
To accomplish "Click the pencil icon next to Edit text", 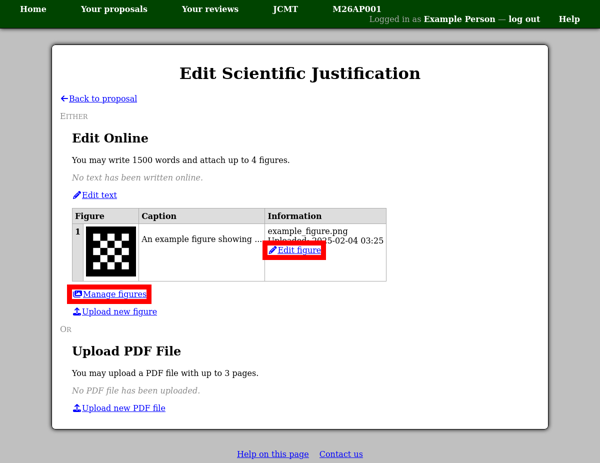I will point(77,195).
